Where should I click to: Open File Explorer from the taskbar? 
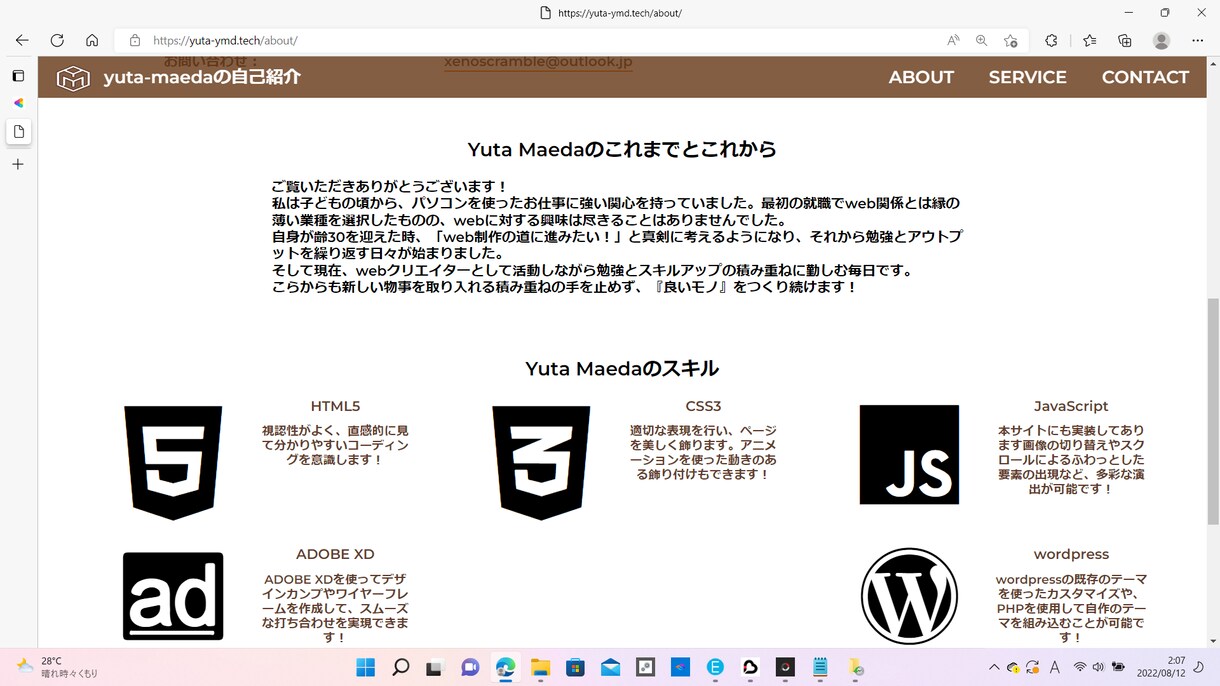coord(540,667)
